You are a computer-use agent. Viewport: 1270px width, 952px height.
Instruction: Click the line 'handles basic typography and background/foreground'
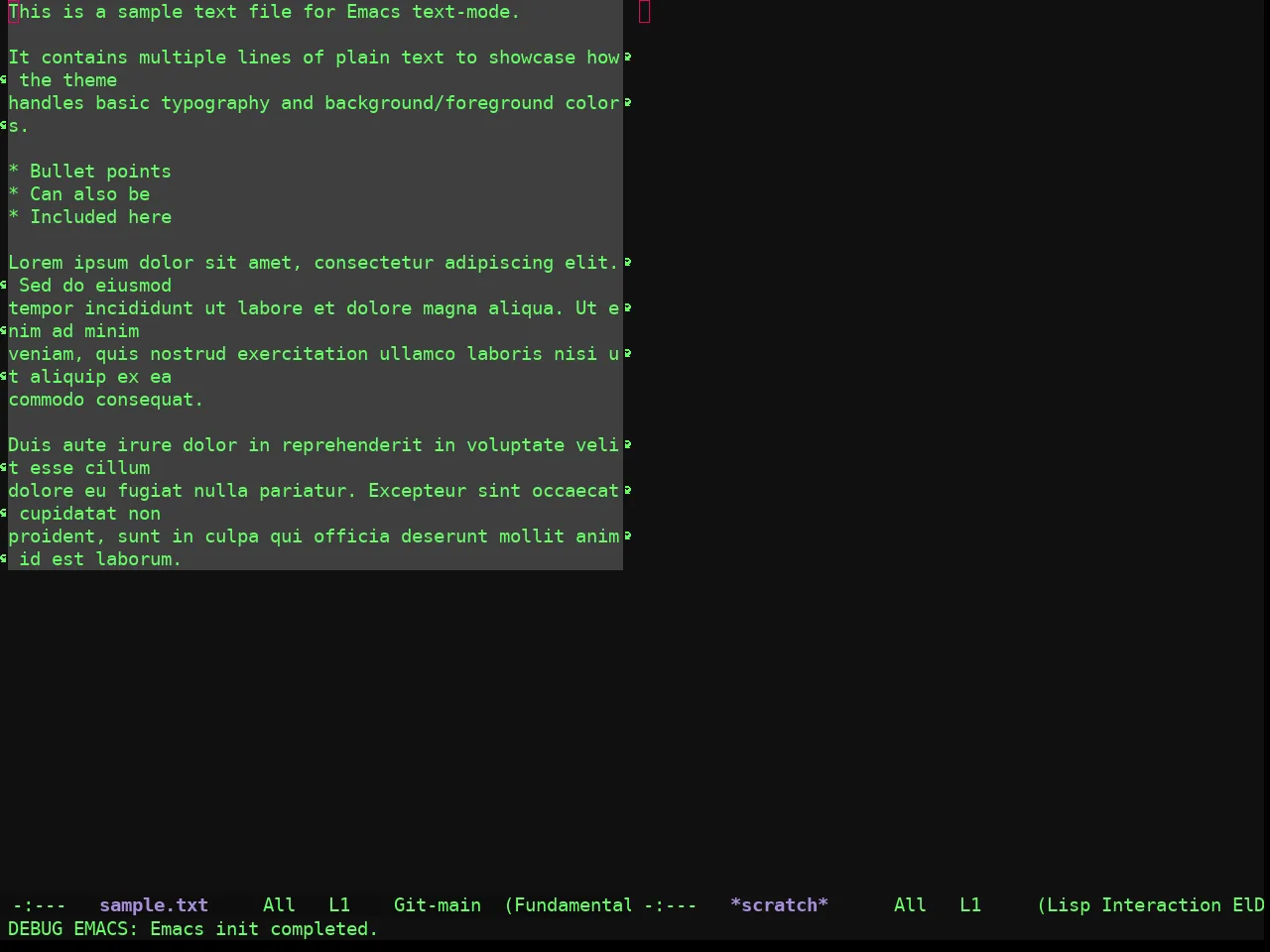(314, 103)
